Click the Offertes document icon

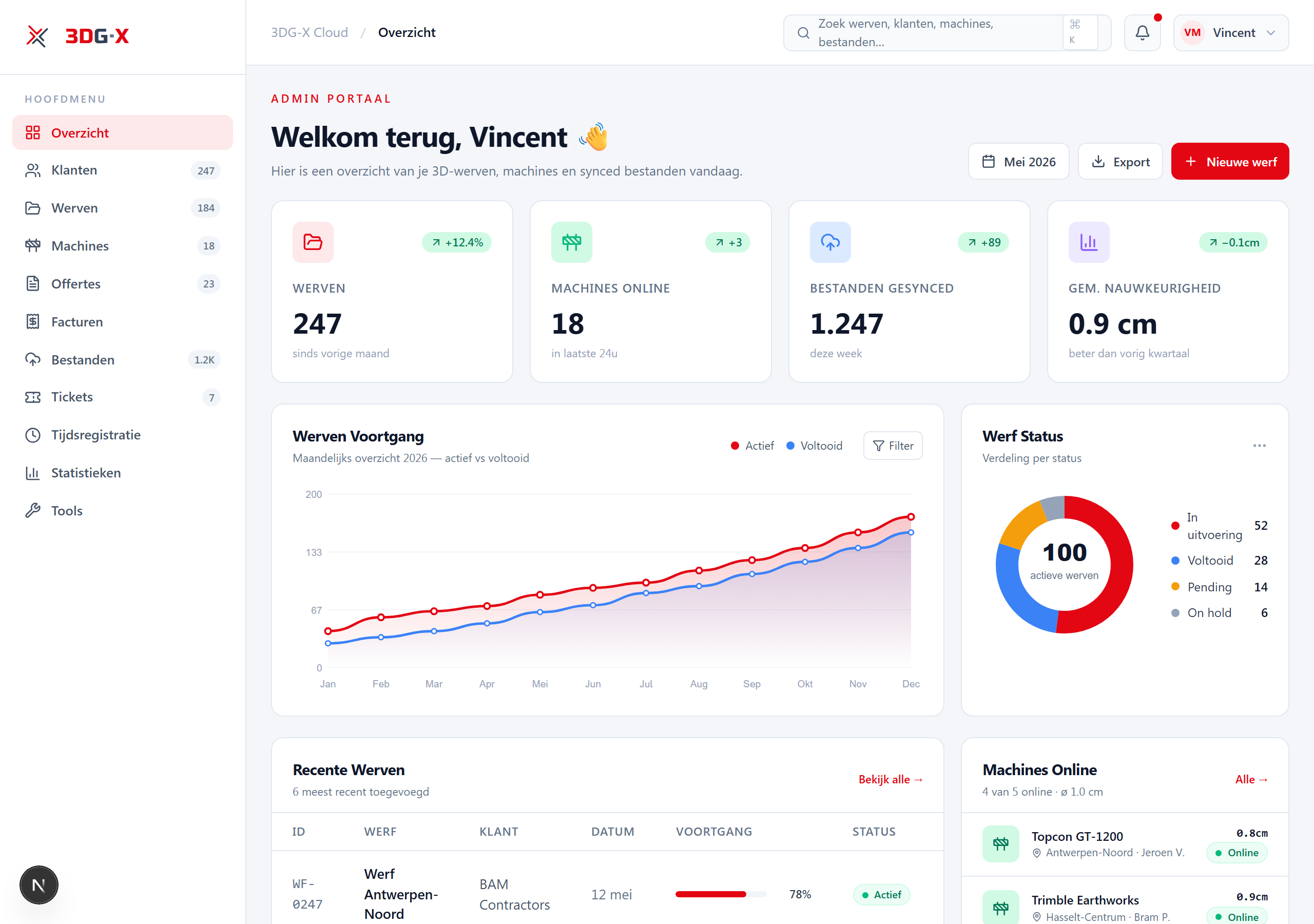tap(33, 284)
